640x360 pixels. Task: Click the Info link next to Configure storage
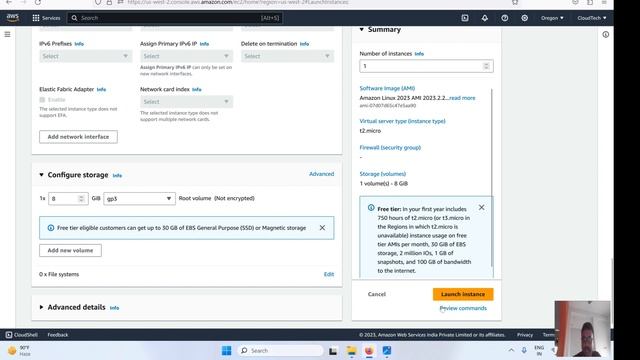pos(117,176)
